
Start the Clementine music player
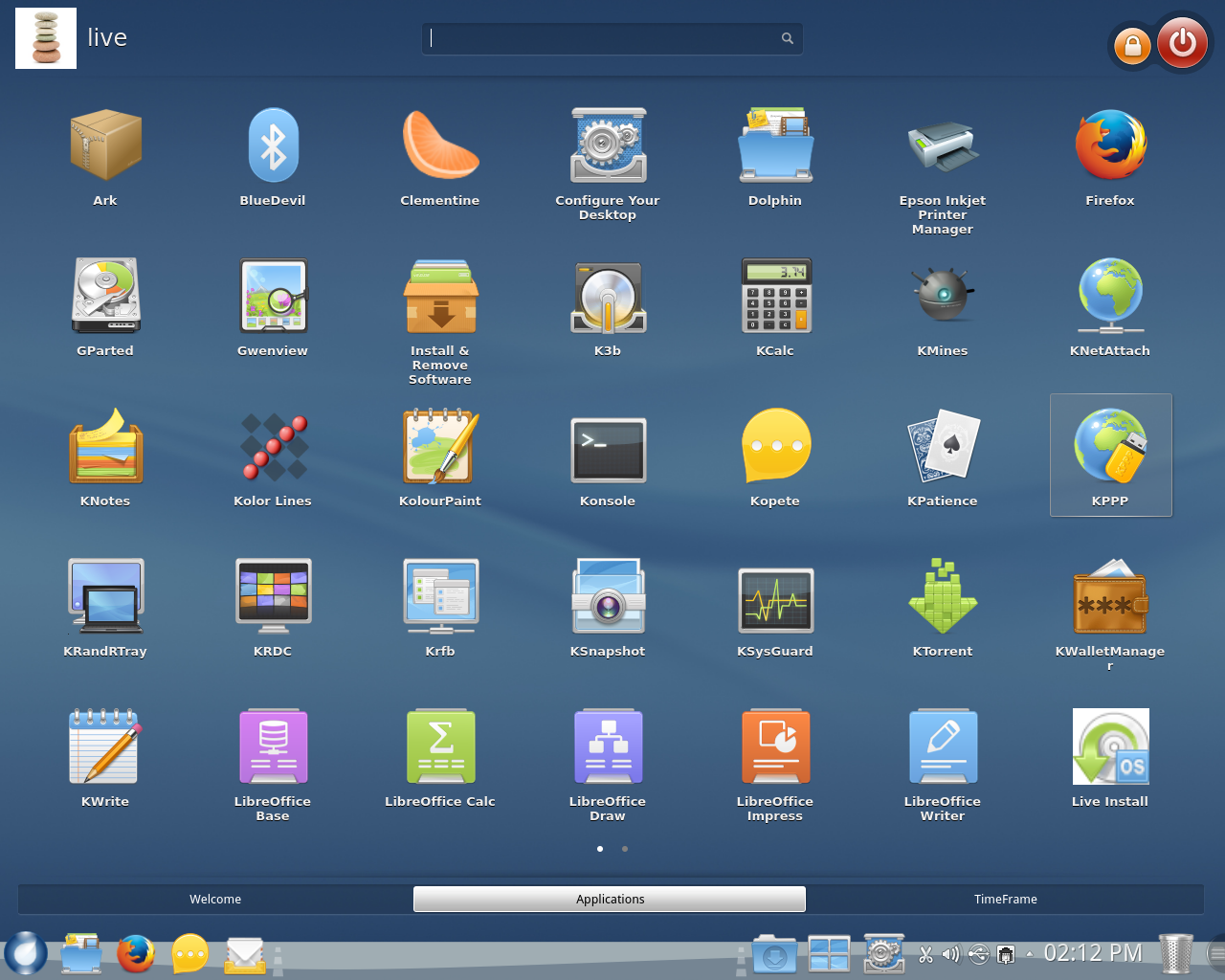coord(440,157)
